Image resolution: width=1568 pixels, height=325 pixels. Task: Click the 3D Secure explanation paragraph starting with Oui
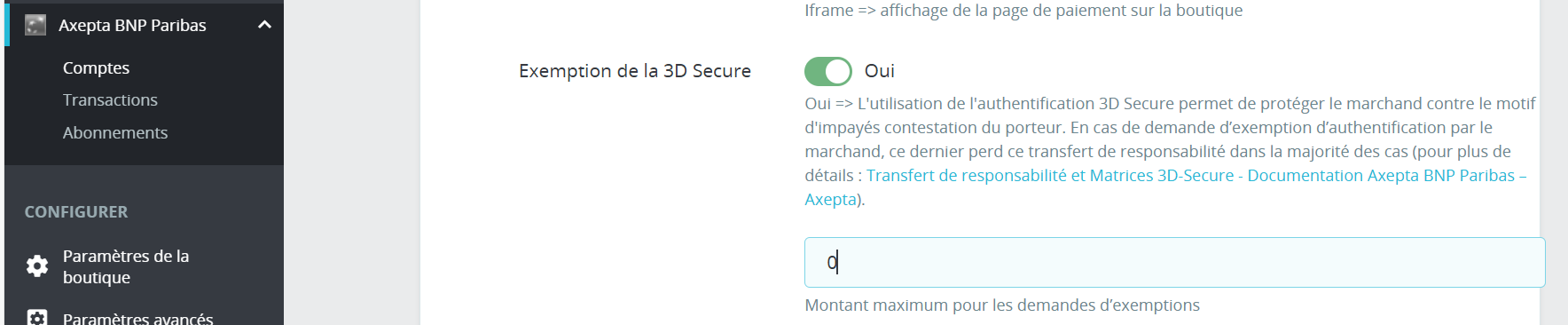point(1170,152)
